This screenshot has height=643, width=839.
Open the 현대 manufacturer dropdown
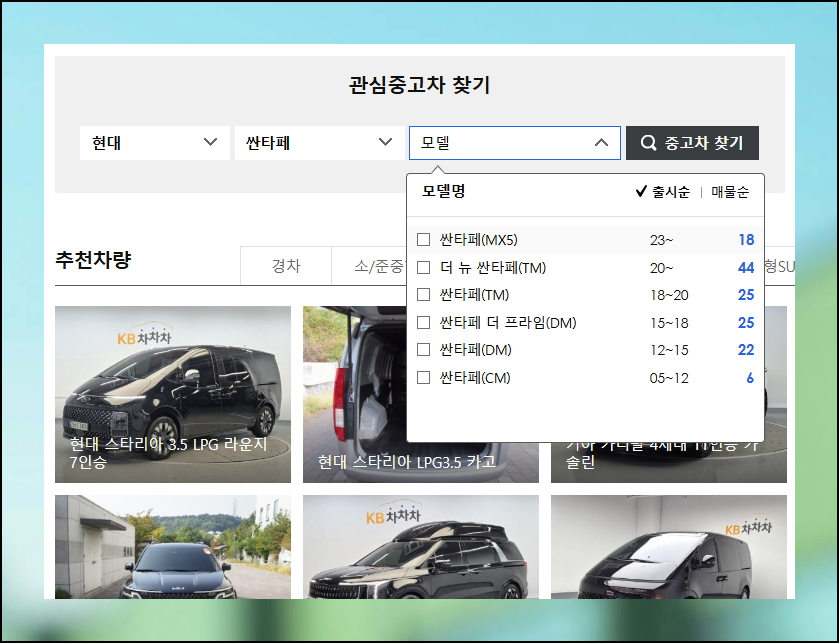click(155, 143)
